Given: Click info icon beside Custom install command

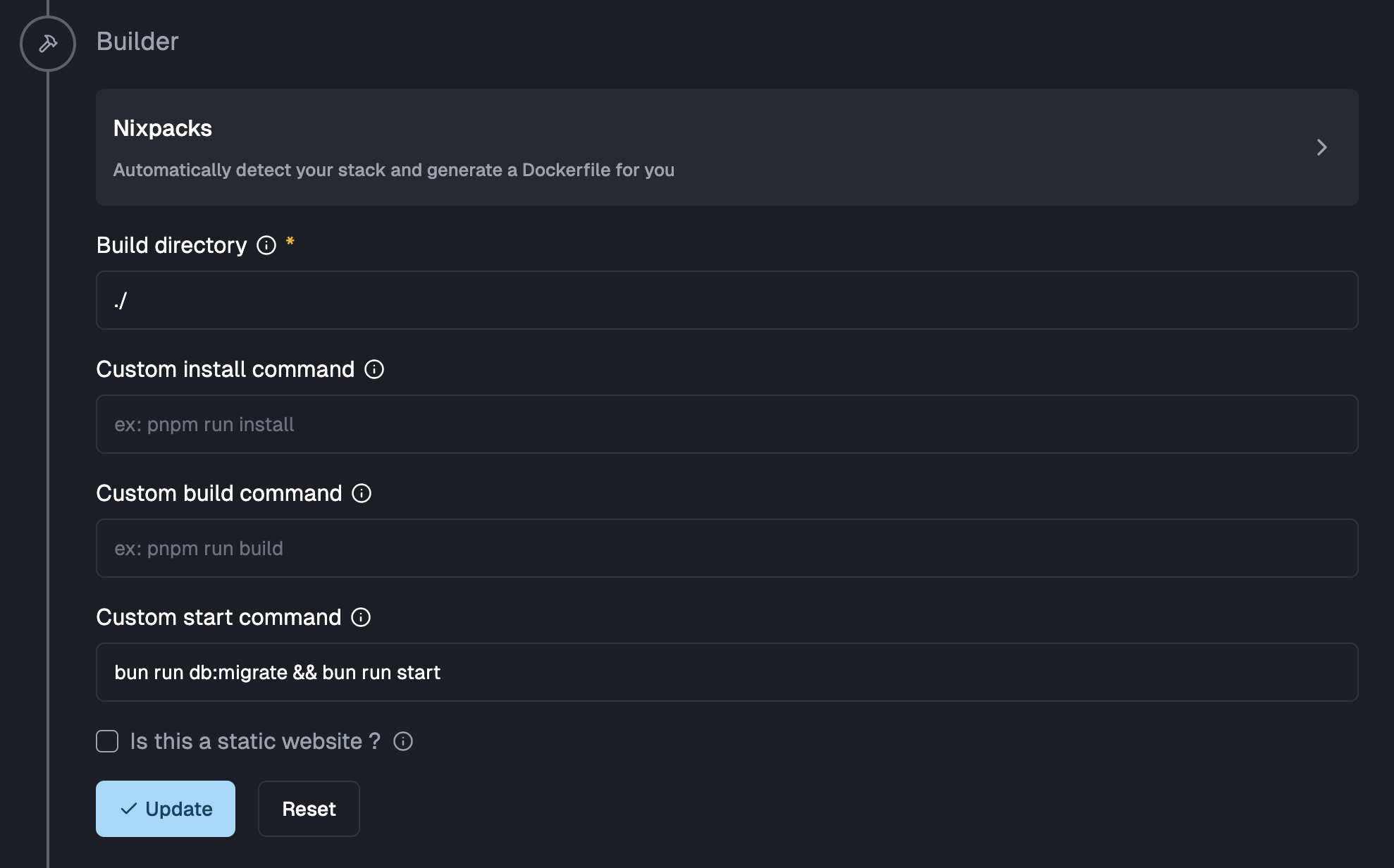Looking at the screenshot, I should 374,369.
